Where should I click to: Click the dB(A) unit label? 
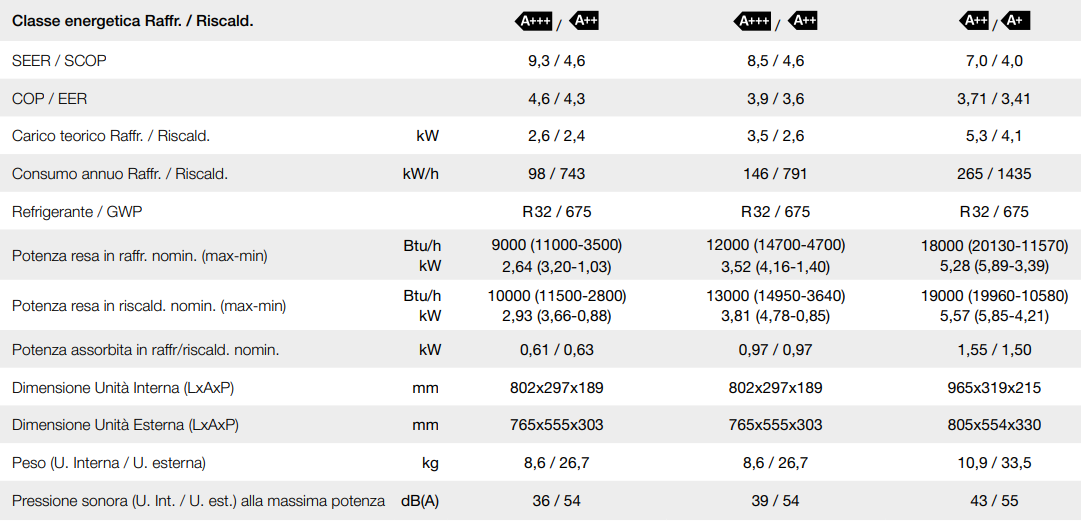click(x=419, y=501)
